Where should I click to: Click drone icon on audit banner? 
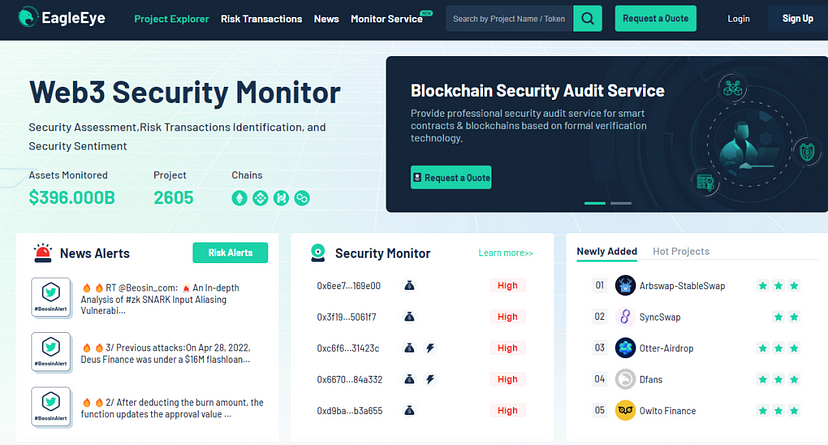pos(732,88)
